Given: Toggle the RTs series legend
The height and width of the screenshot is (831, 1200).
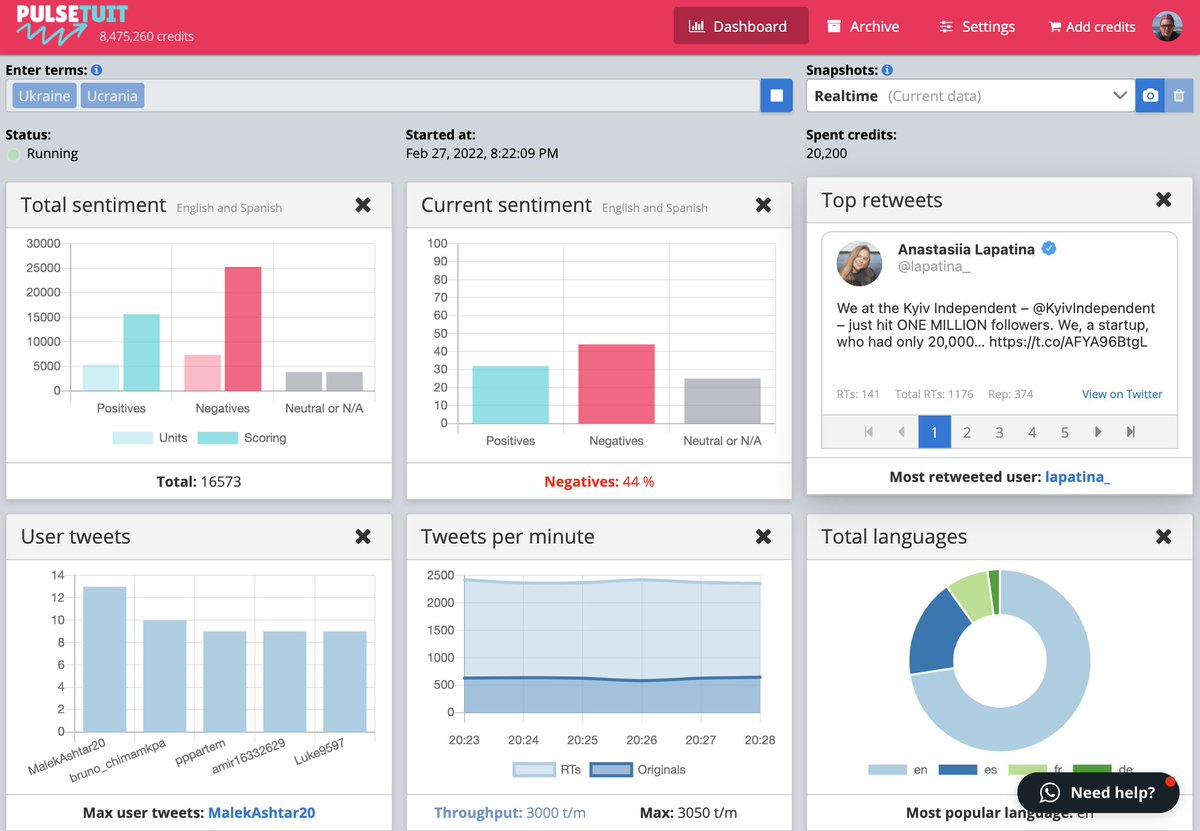Looking at the screenshot, I should (x=546, y=770).
